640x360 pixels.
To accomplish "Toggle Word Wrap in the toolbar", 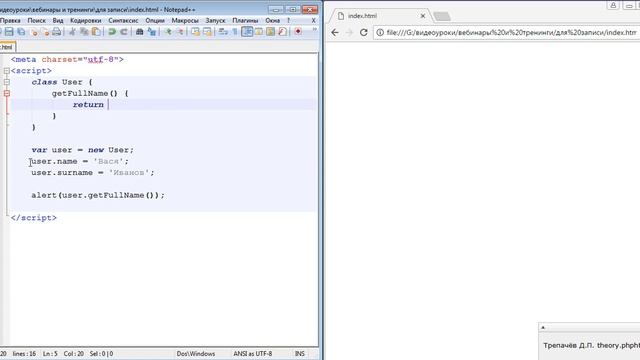I will tap(223, 31).
